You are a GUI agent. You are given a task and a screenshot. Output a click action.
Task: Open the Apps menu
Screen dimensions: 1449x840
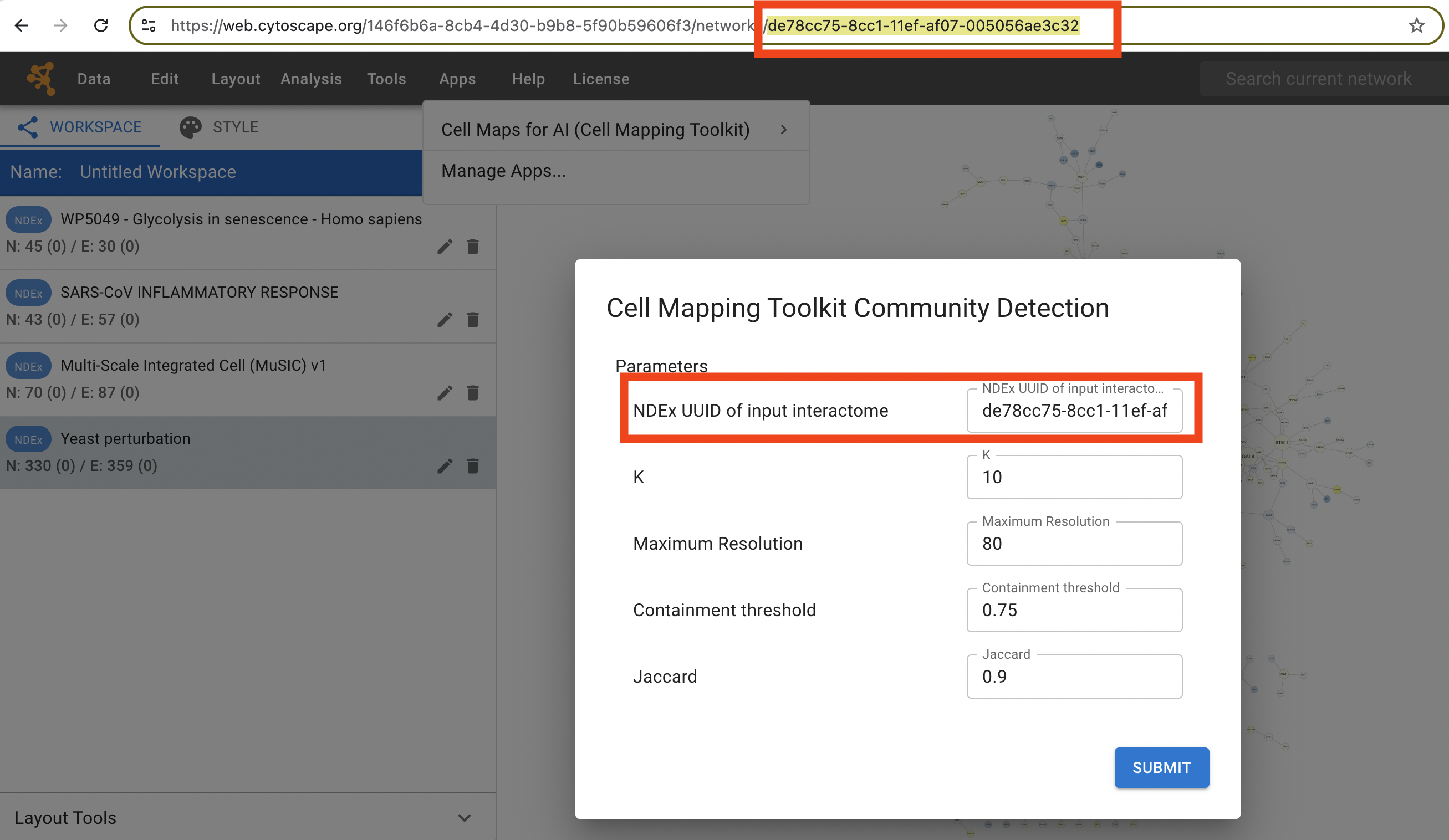[x=457, y=79]
